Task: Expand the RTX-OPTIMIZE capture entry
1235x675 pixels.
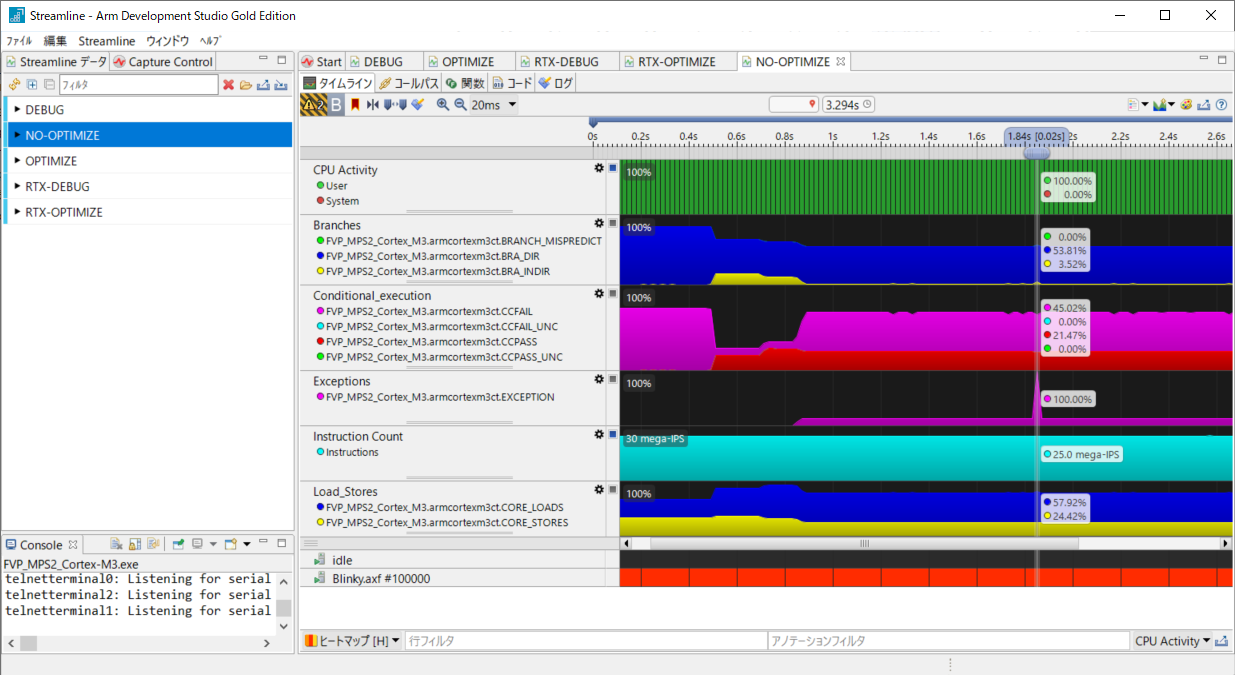Action: point(17,212)
